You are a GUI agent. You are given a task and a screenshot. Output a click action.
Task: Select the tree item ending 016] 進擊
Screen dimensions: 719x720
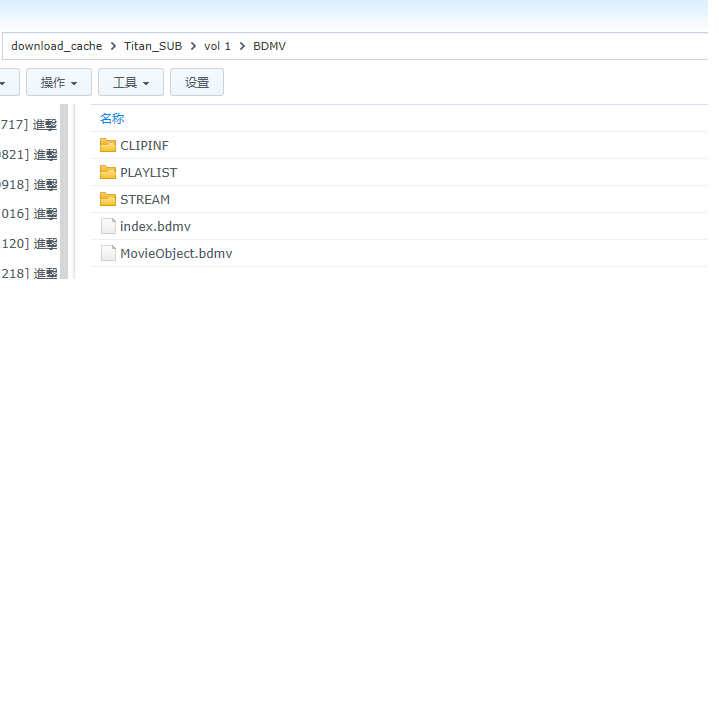(x=28, y=214)
